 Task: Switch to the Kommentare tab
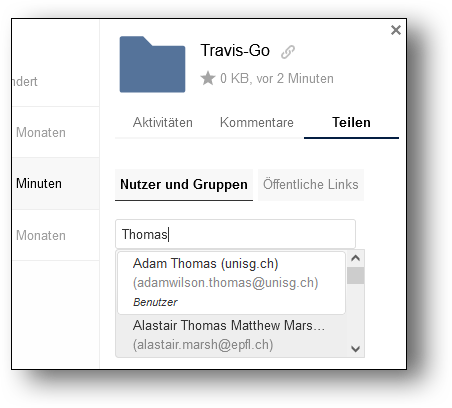pos(257,122)
